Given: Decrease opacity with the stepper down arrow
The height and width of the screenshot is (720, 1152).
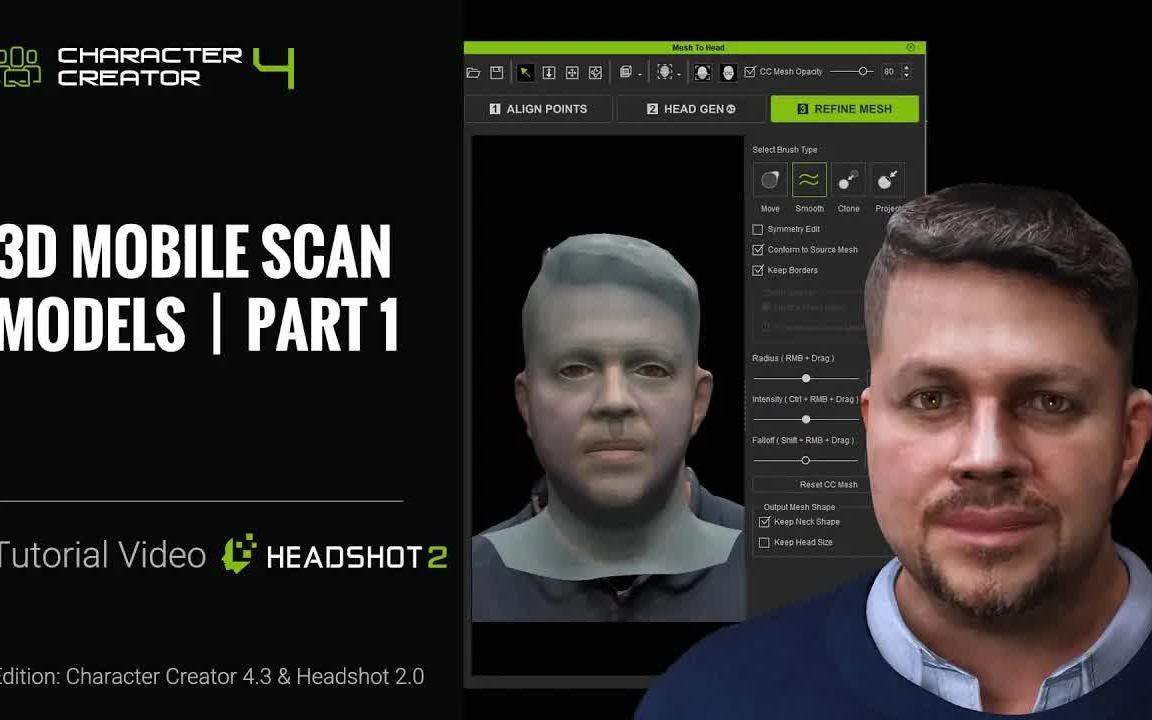Looking at the screenshot, I should [906, 76].
